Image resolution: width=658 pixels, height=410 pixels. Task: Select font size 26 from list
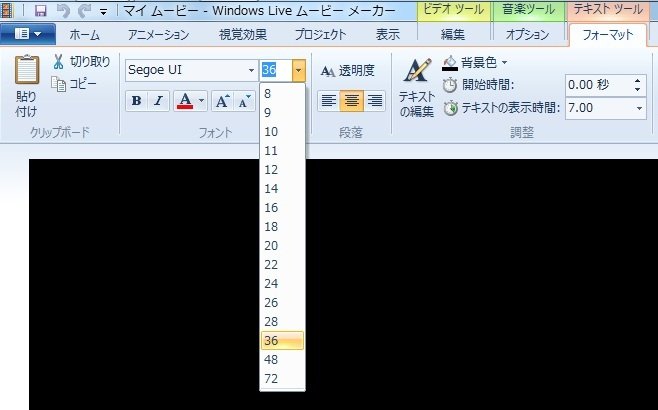[282, 303]
